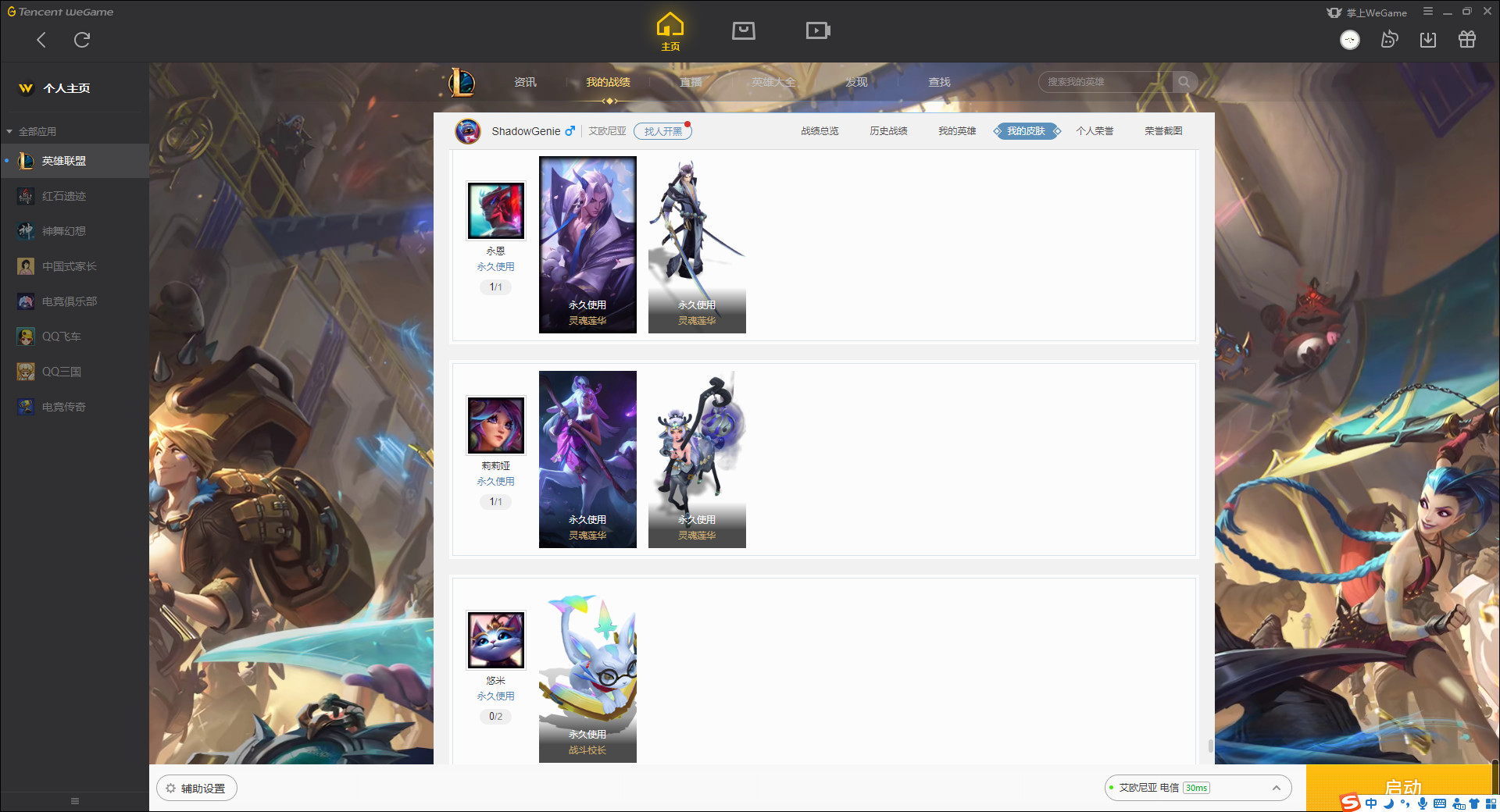Open 永恩 灵魂莲华 3D model card
The height and width of the screenshot is (812, 1500).
tap(697, 244)
